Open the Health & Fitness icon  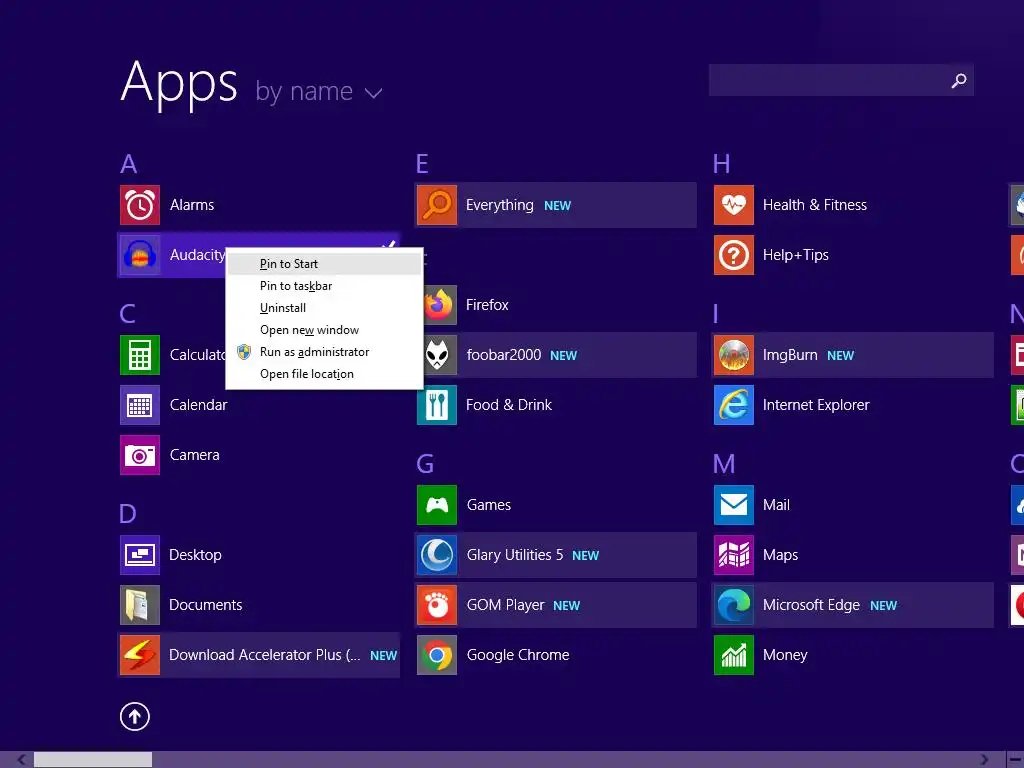tap(734, 205)
